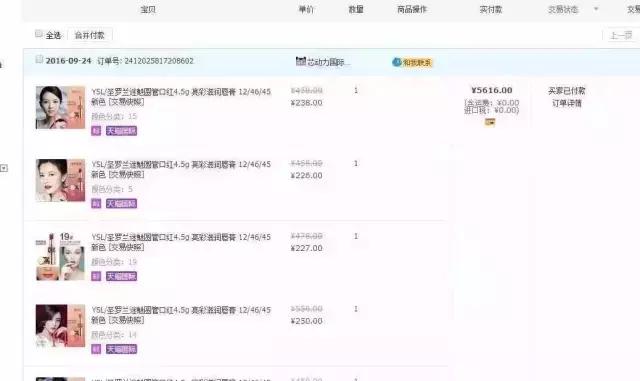Viewport: 640px width, 381px height.
Task: Click small purple badge on color 19 item
Action: click(96, 276)
